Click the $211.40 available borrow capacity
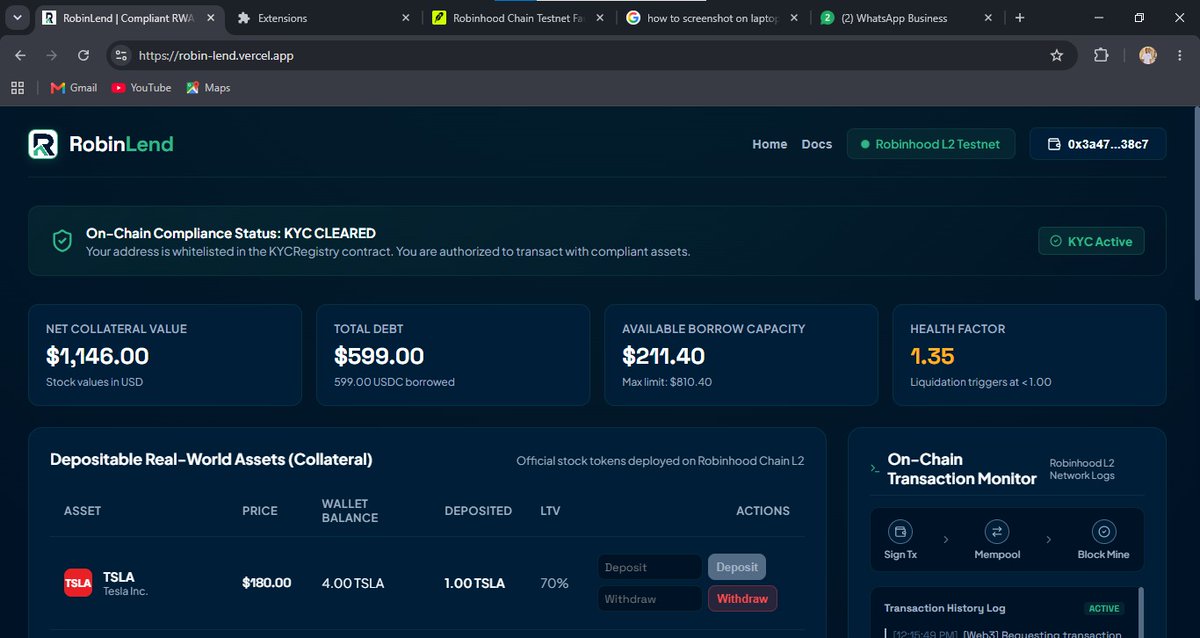The image size is (1200, 638). pyautogui.click(x=663, y=356)
